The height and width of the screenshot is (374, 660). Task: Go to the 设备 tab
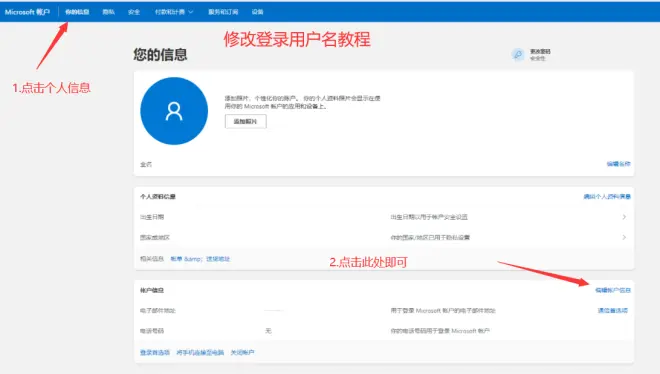258,12
